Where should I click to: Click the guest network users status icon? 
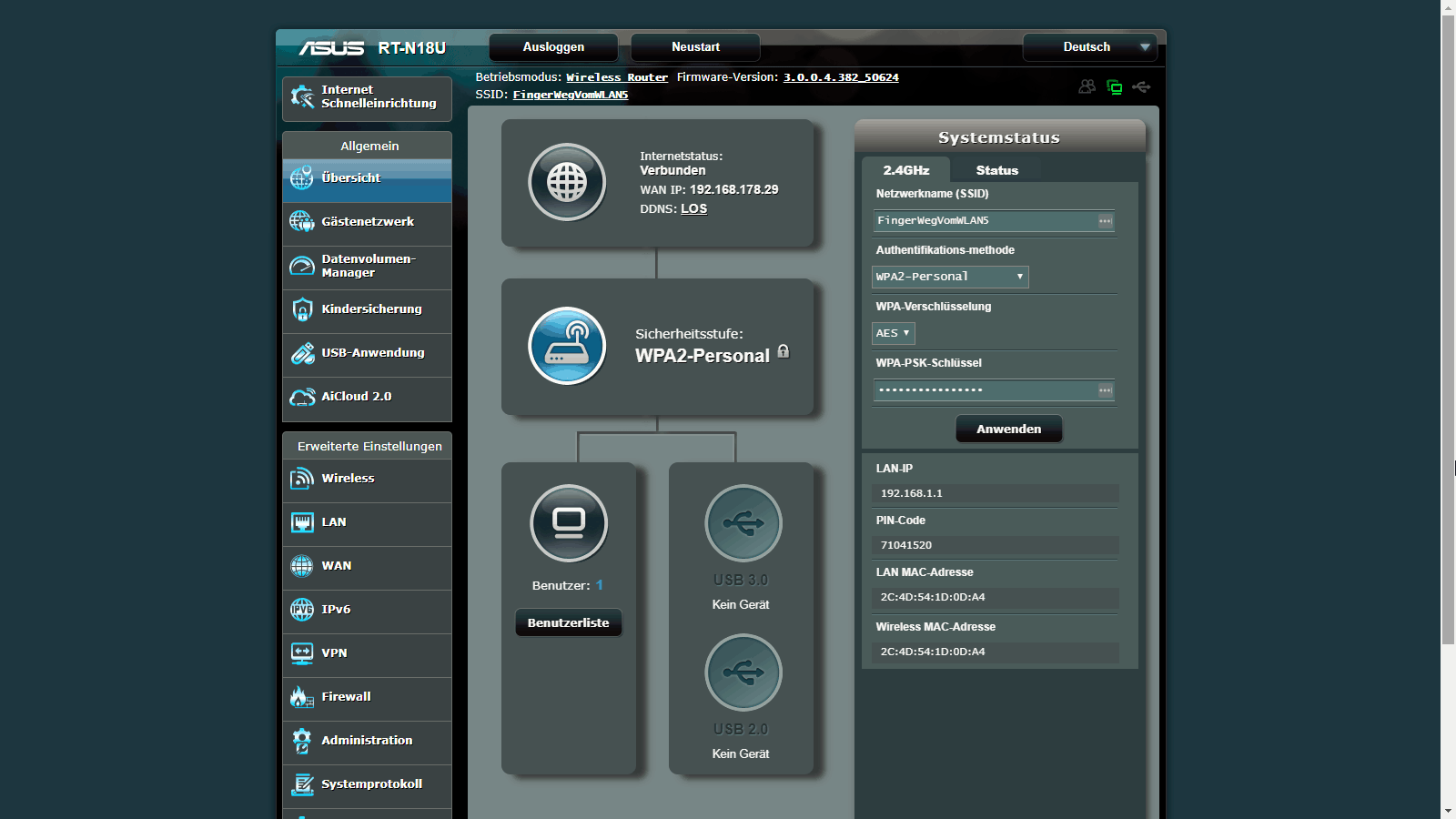tap(1087, 86)
